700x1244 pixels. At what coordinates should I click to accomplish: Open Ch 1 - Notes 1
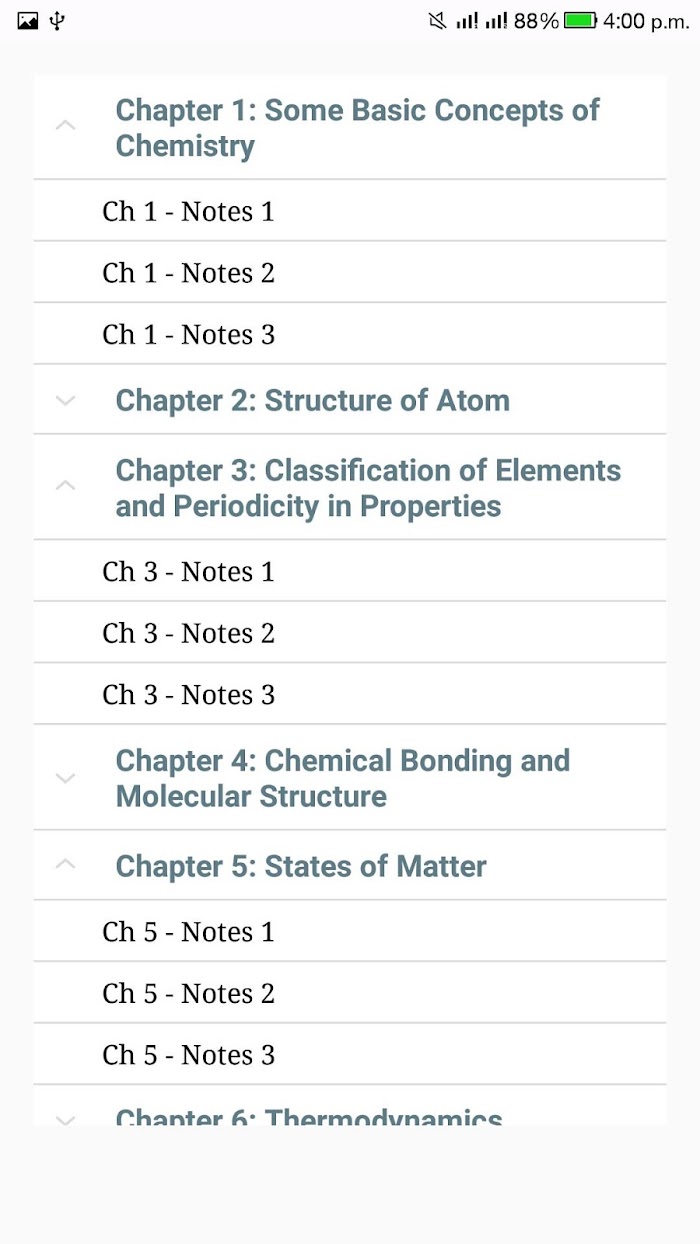pos(350,211)
